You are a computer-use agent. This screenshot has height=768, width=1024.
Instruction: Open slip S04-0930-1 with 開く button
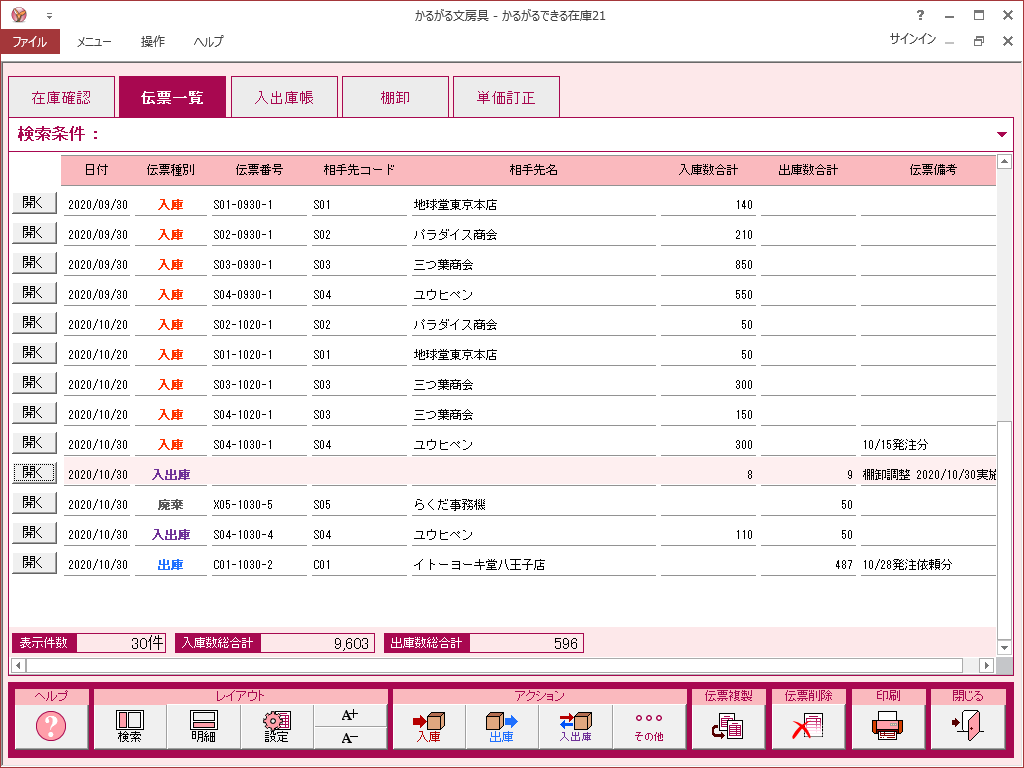click(x=34, y=293)
